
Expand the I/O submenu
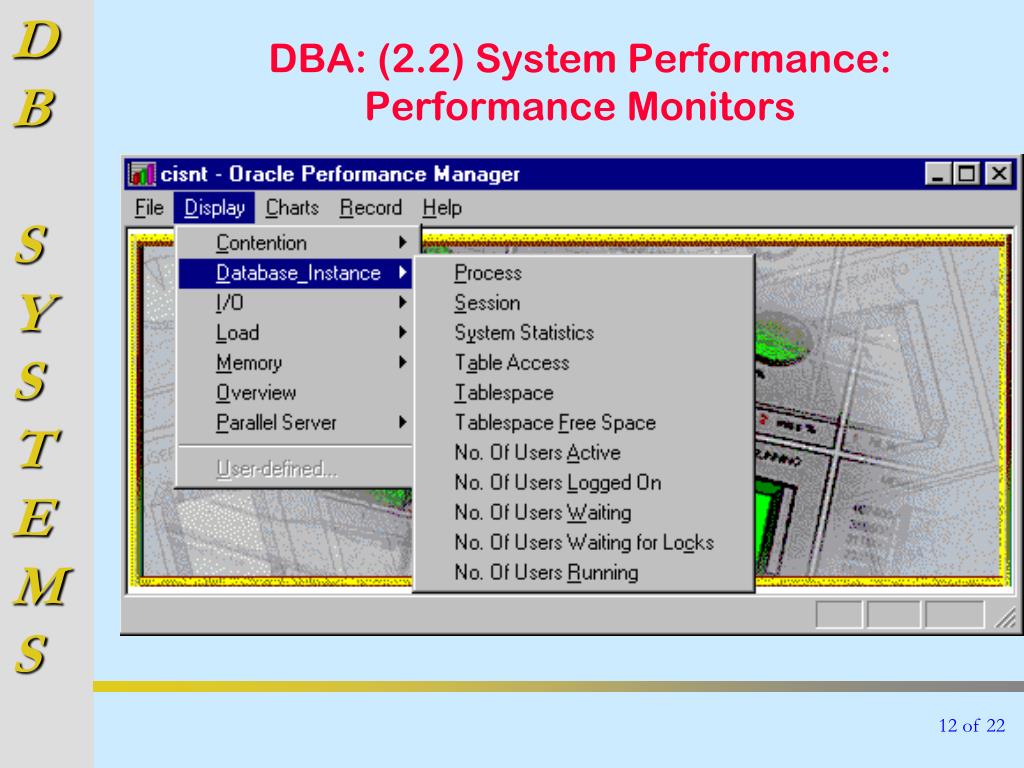click(295, 303)
